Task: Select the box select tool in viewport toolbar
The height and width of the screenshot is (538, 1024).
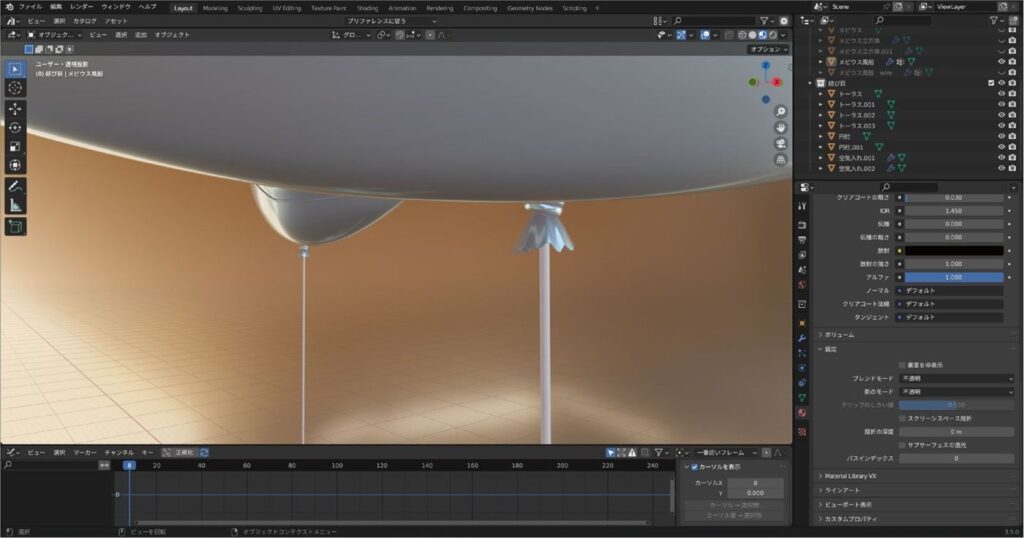Action: pyautogui.click(x=15, y=69)
